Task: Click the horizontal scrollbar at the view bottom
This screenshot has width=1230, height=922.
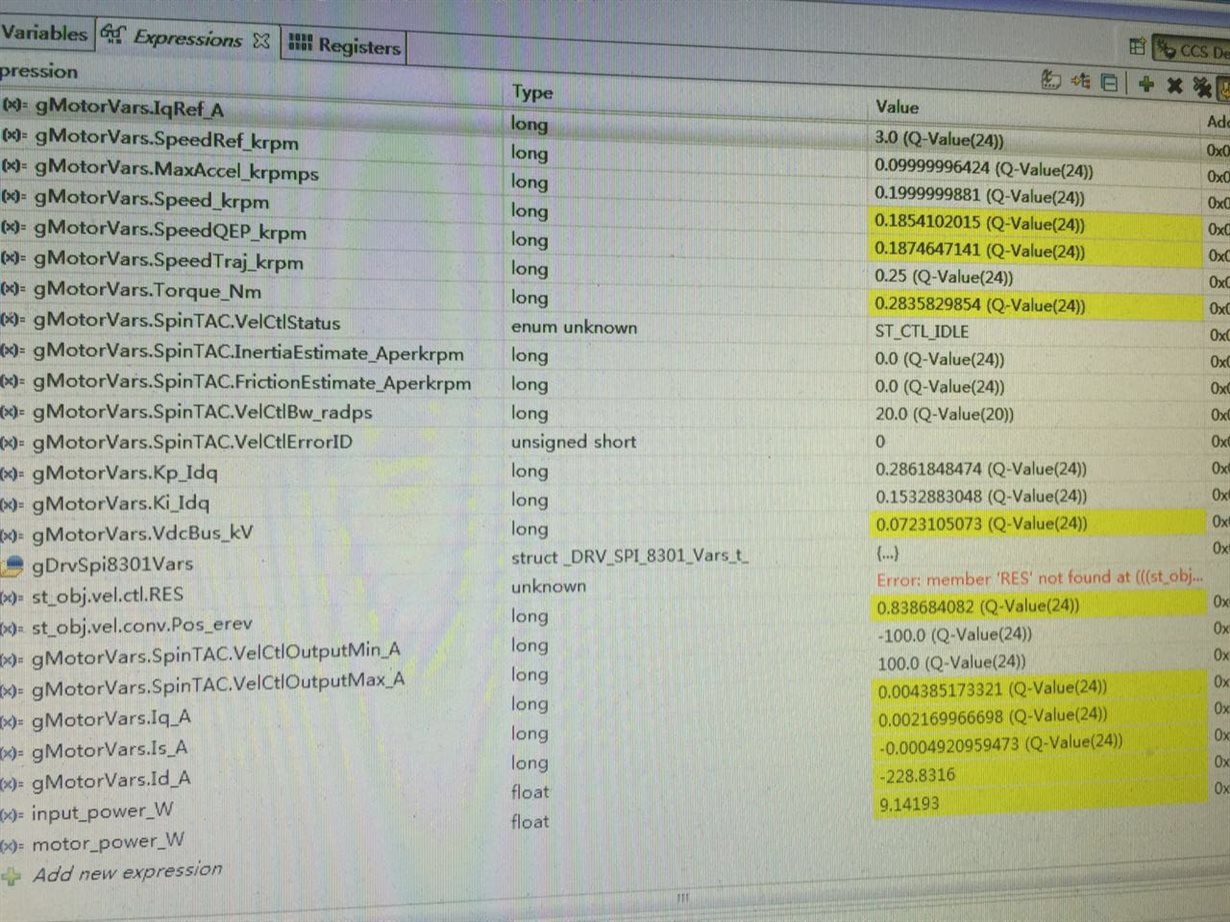Action: [x=683, y=898]
